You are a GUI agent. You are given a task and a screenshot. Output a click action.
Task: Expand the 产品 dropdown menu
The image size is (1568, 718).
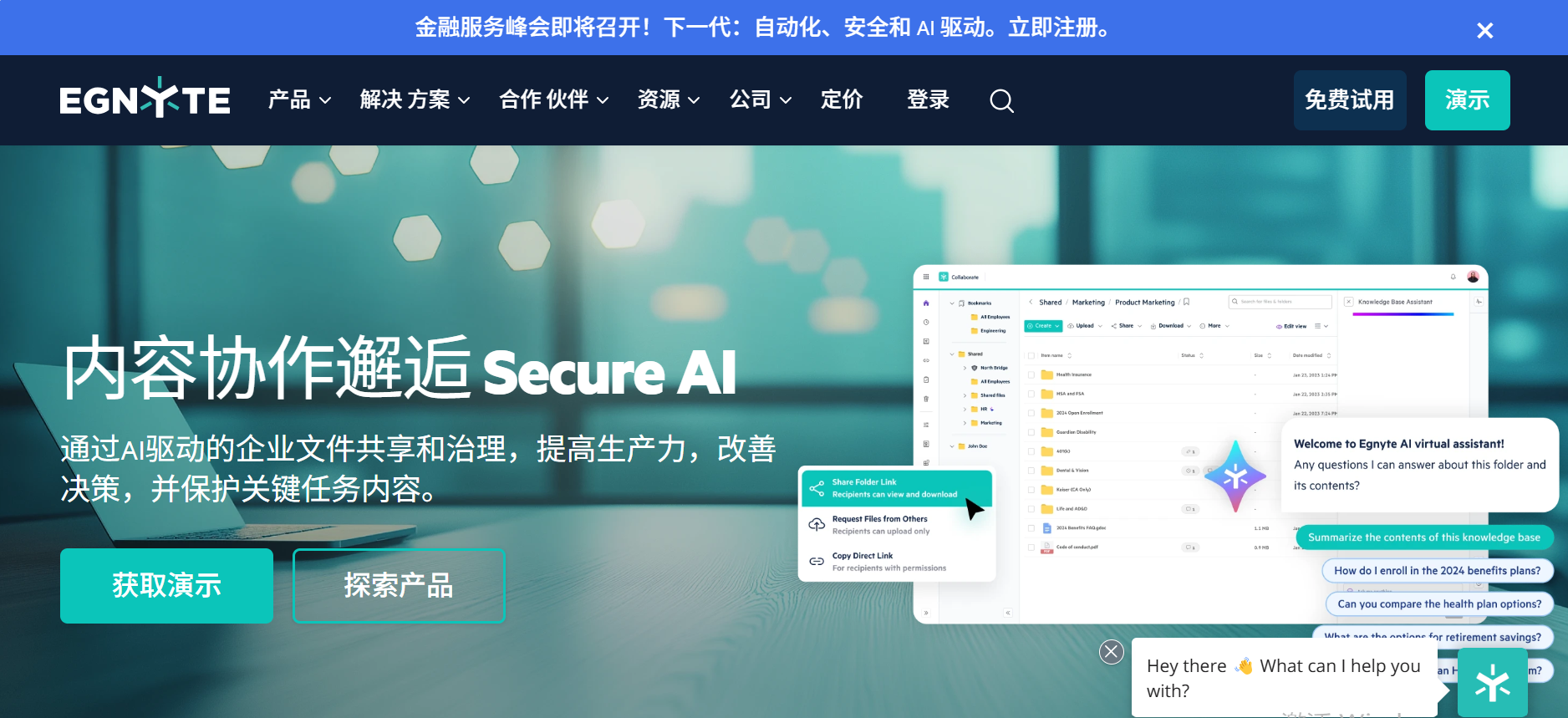tap(299, 100)
